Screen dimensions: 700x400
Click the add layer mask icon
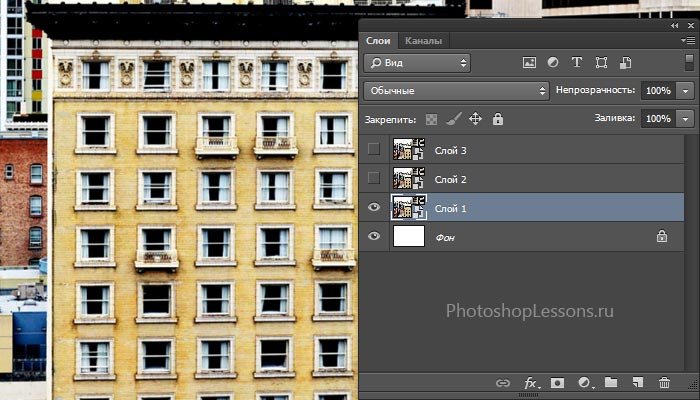point(558,383)
